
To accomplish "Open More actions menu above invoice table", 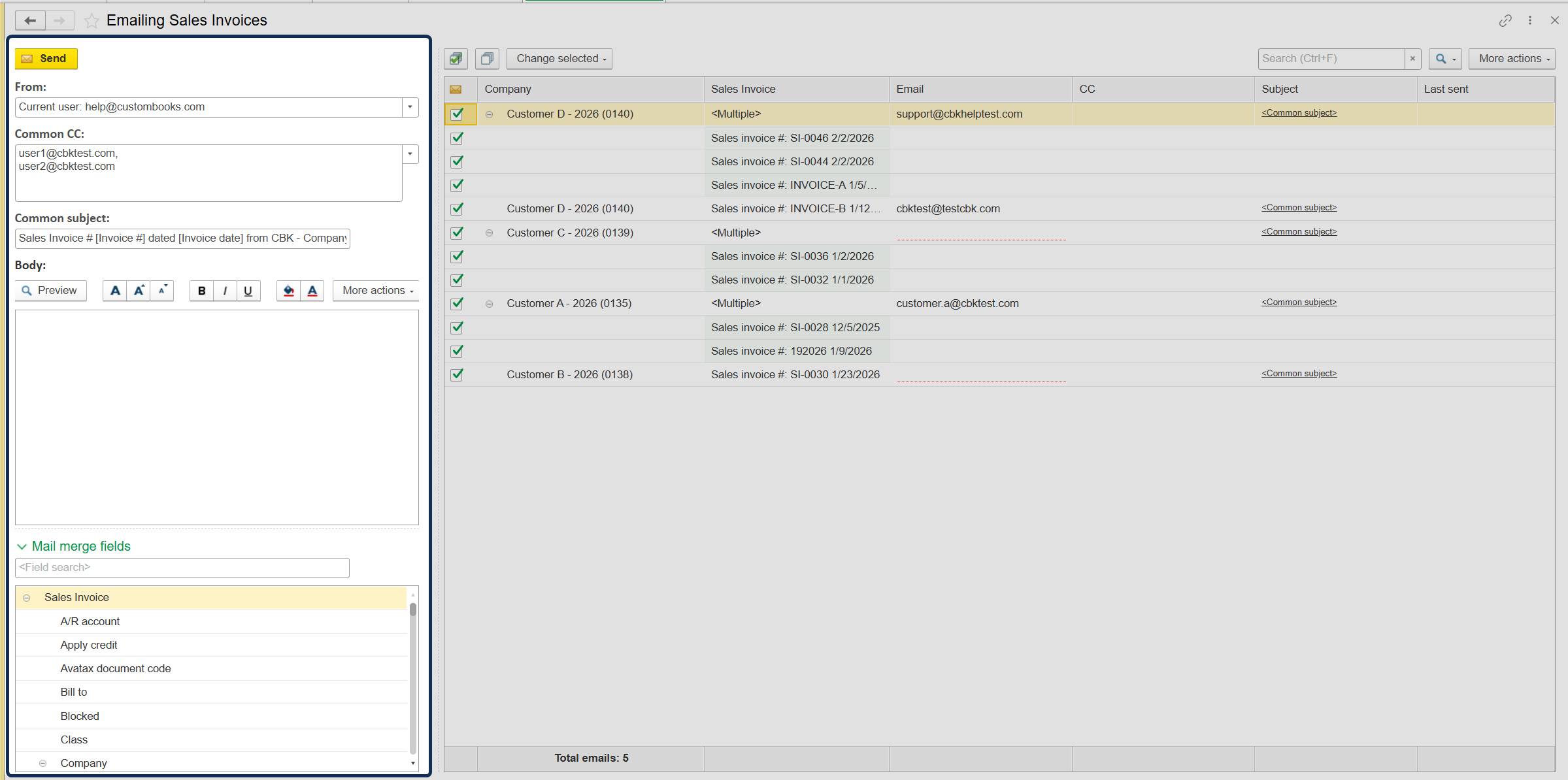I will pyautogui.click(x=1512, y=59).
